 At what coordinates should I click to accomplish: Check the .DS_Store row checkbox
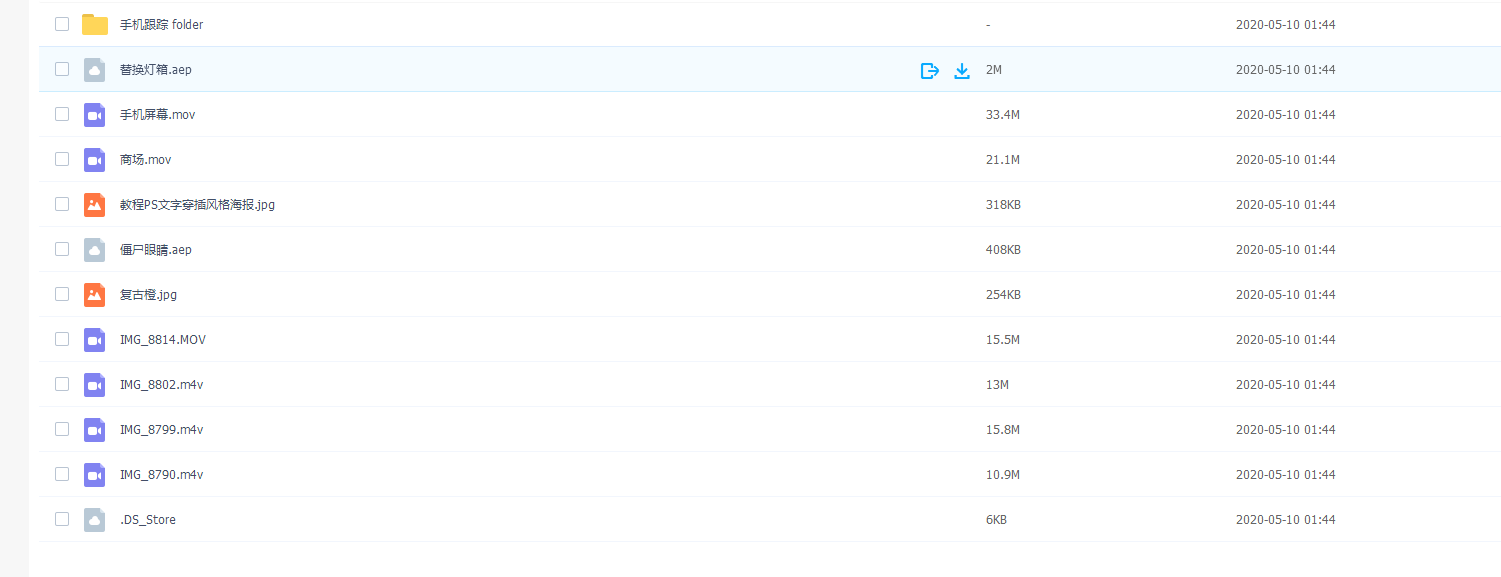(x=62, y=519)
